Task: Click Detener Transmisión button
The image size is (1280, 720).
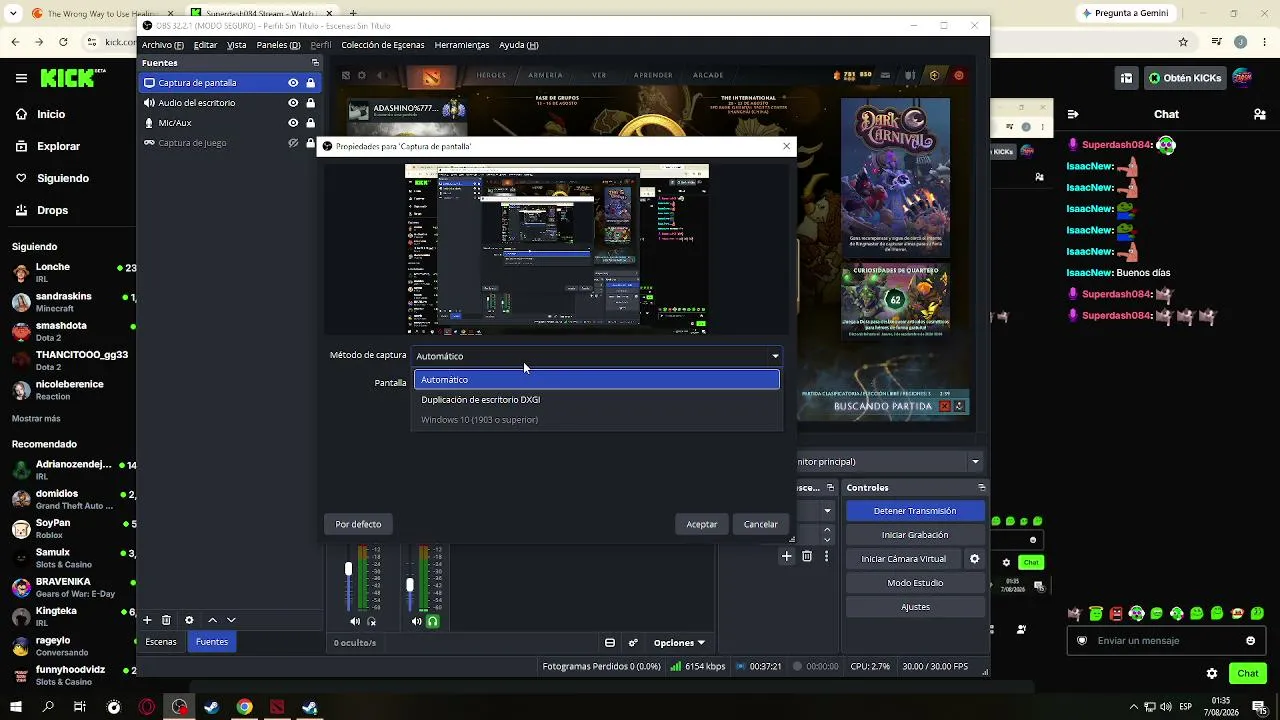Action: click(x=915, y=511)
